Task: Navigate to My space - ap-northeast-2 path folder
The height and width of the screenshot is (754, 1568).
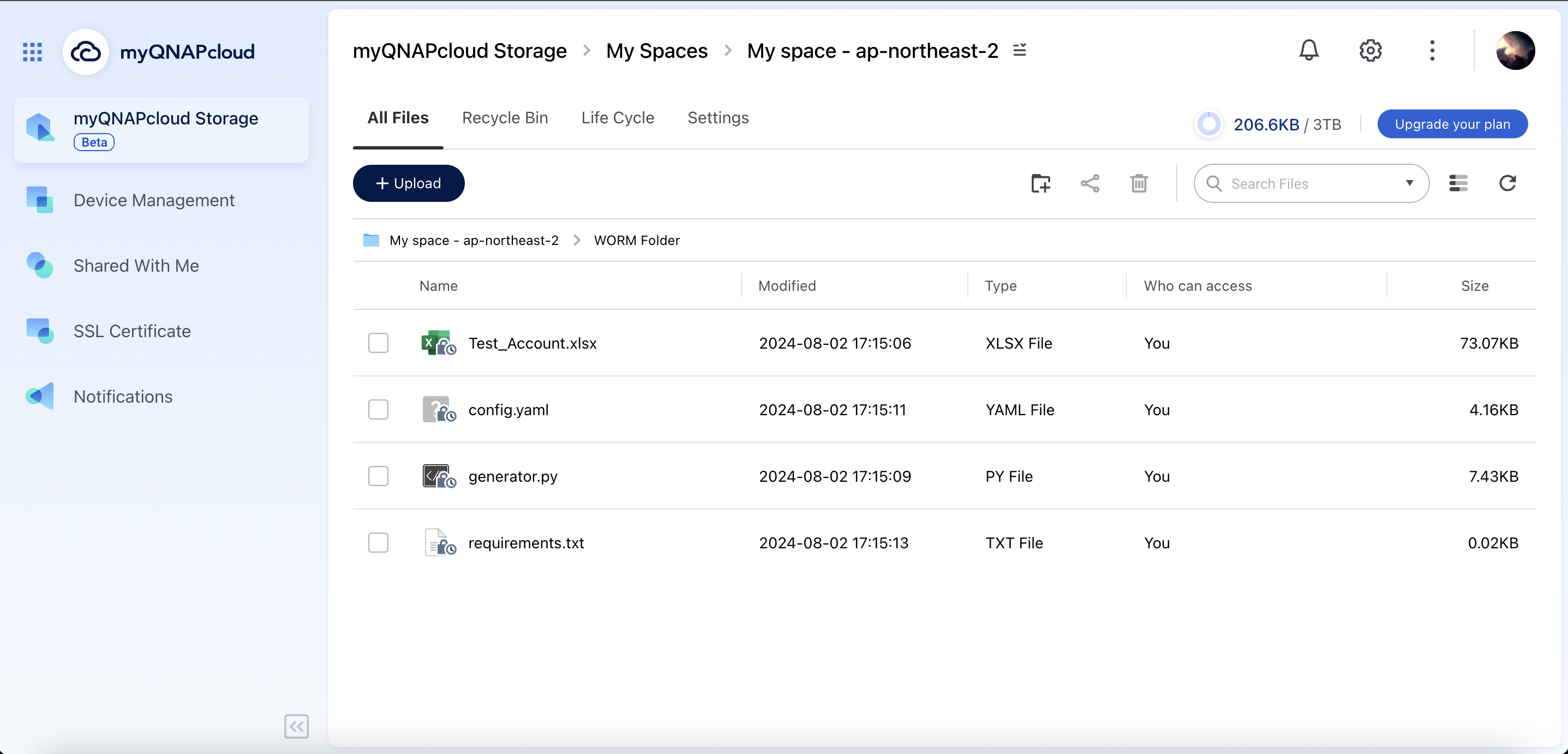Action: coord(474,241)
